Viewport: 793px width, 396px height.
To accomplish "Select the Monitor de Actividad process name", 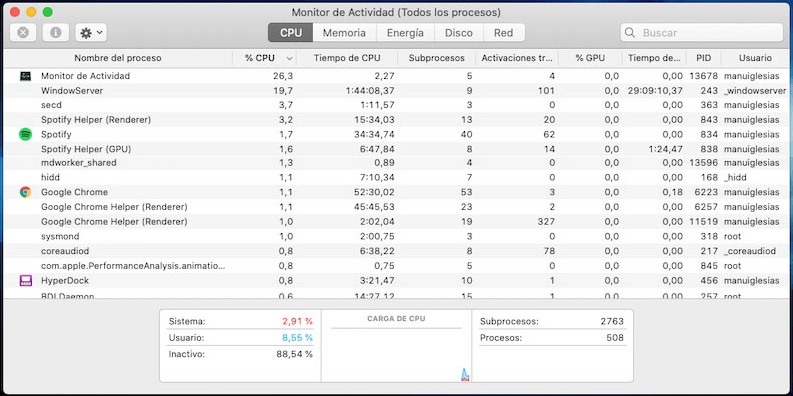I will point(85,76).
